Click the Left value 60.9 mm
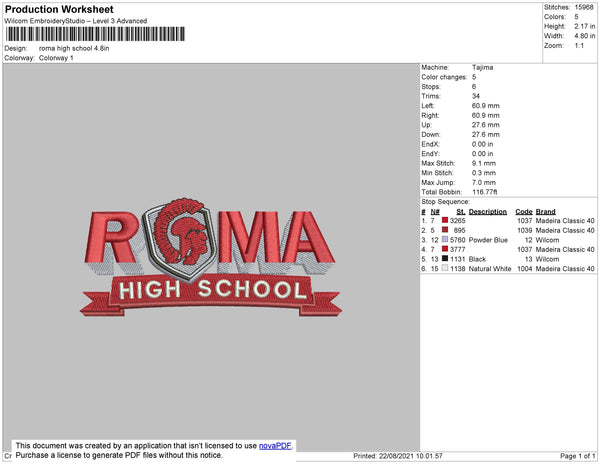The width and height of the screenshot is (600, 464). [x=486, y=106]
